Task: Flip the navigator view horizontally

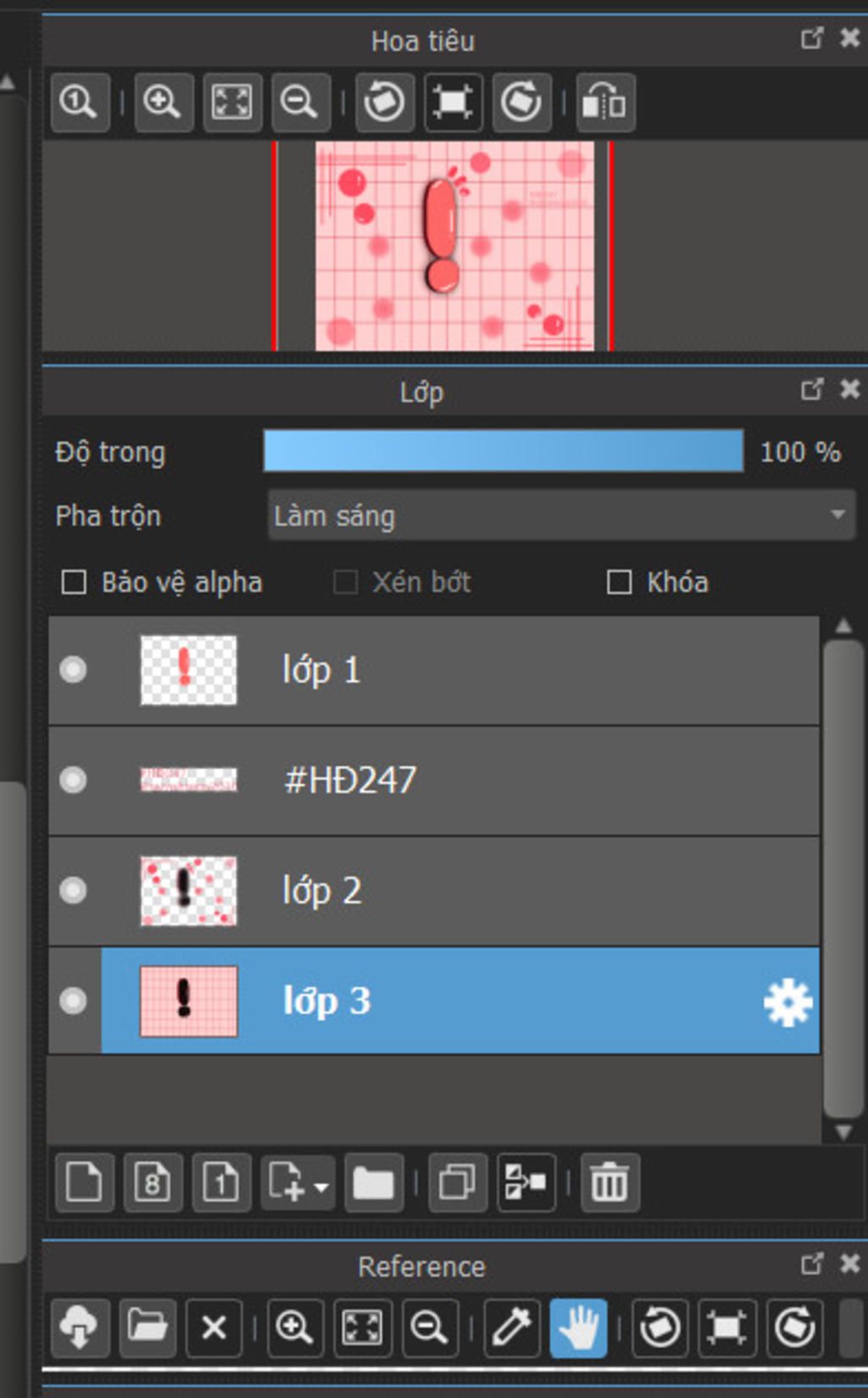Action: click(x=605, y=103)
